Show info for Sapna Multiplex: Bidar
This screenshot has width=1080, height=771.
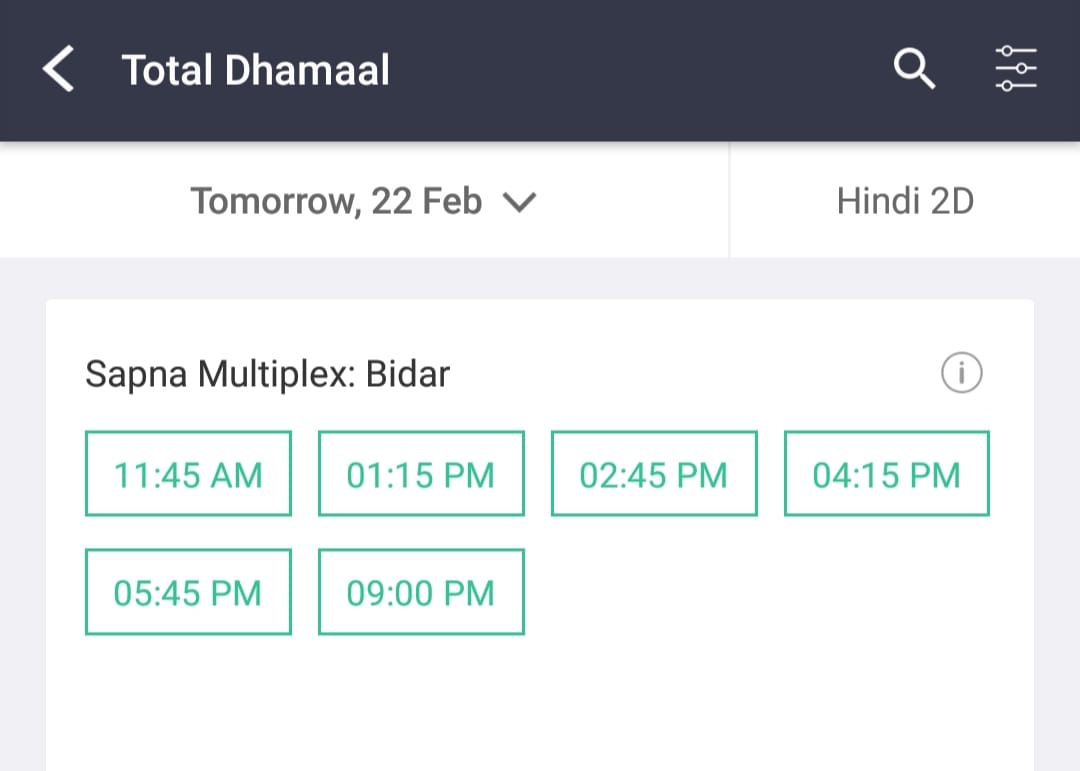point(962,373)
